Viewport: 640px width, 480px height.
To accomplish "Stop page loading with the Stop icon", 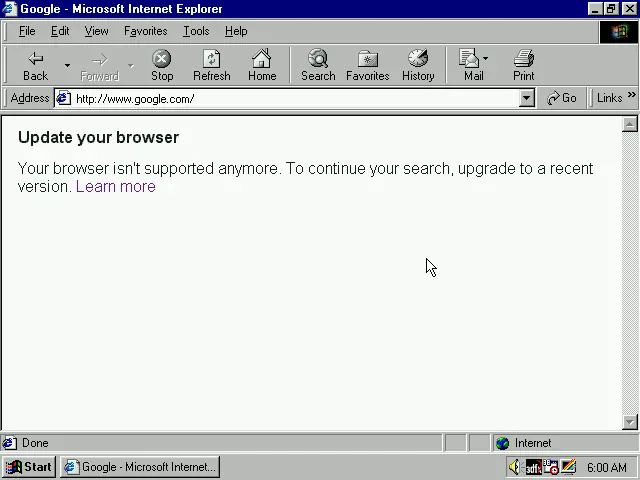I will (162, 65).
